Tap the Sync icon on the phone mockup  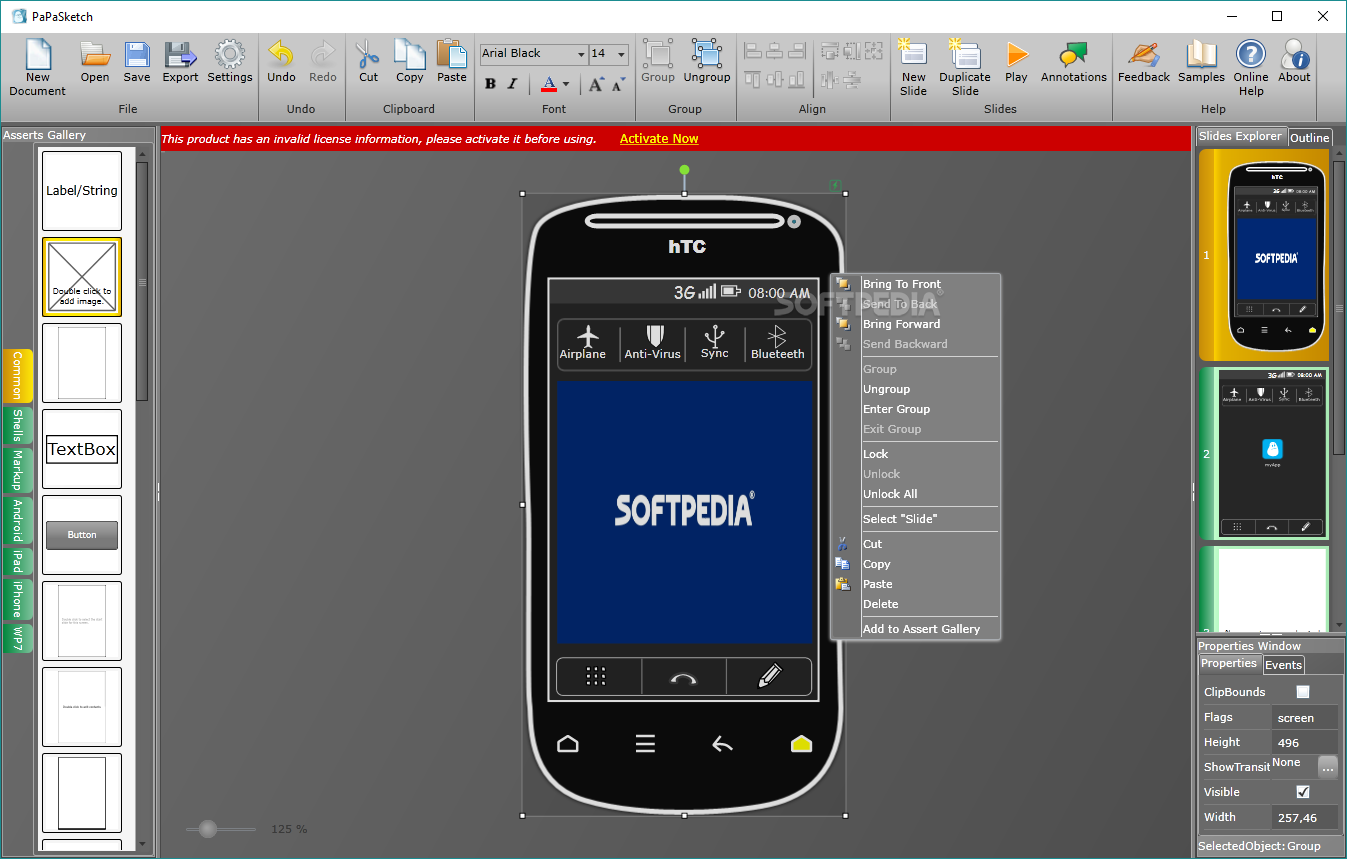point(714,335)
